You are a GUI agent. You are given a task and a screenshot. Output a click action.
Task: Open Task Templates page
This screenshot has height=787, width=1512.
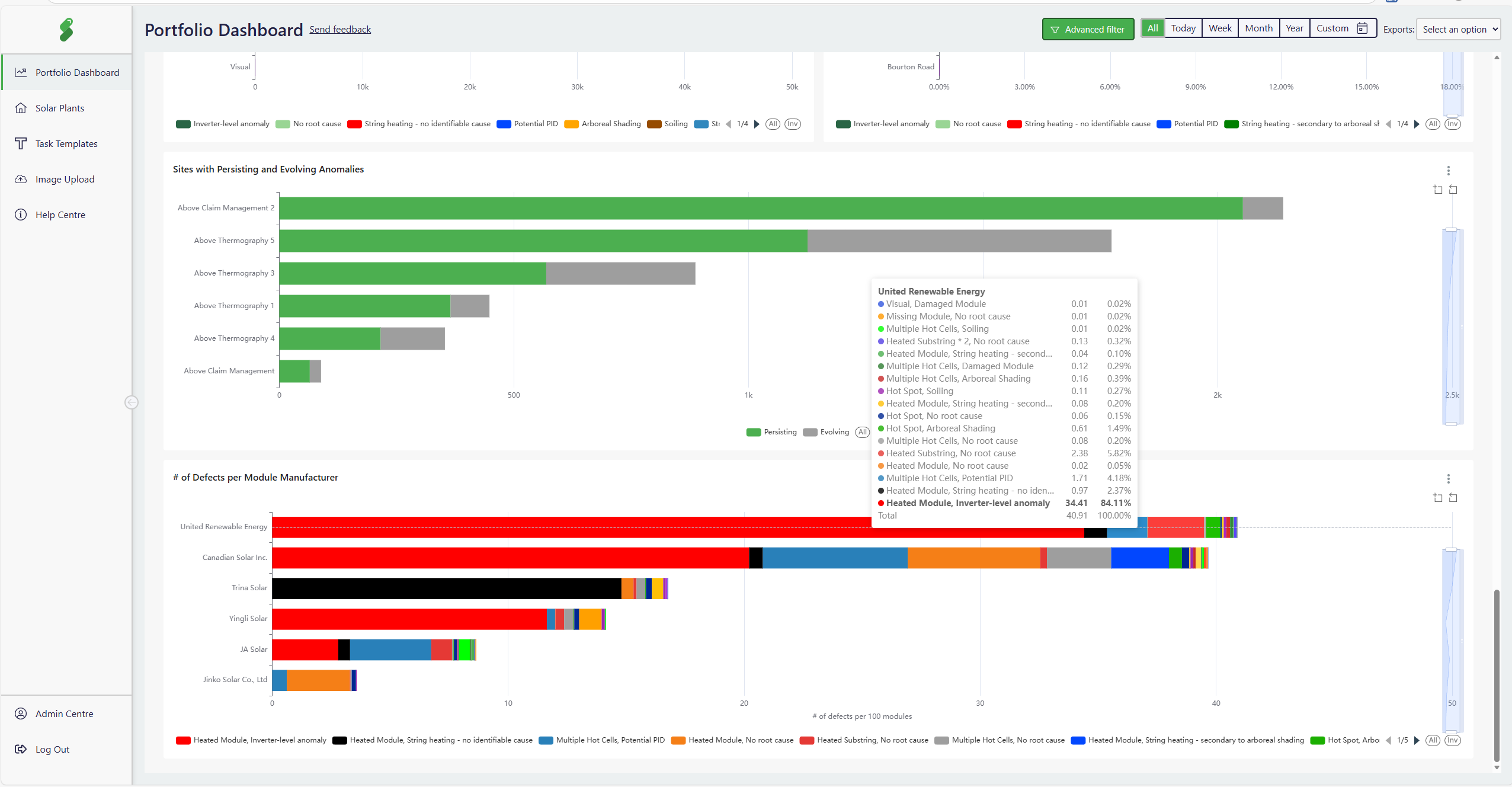pyautogui.click(x=66, y=143)
